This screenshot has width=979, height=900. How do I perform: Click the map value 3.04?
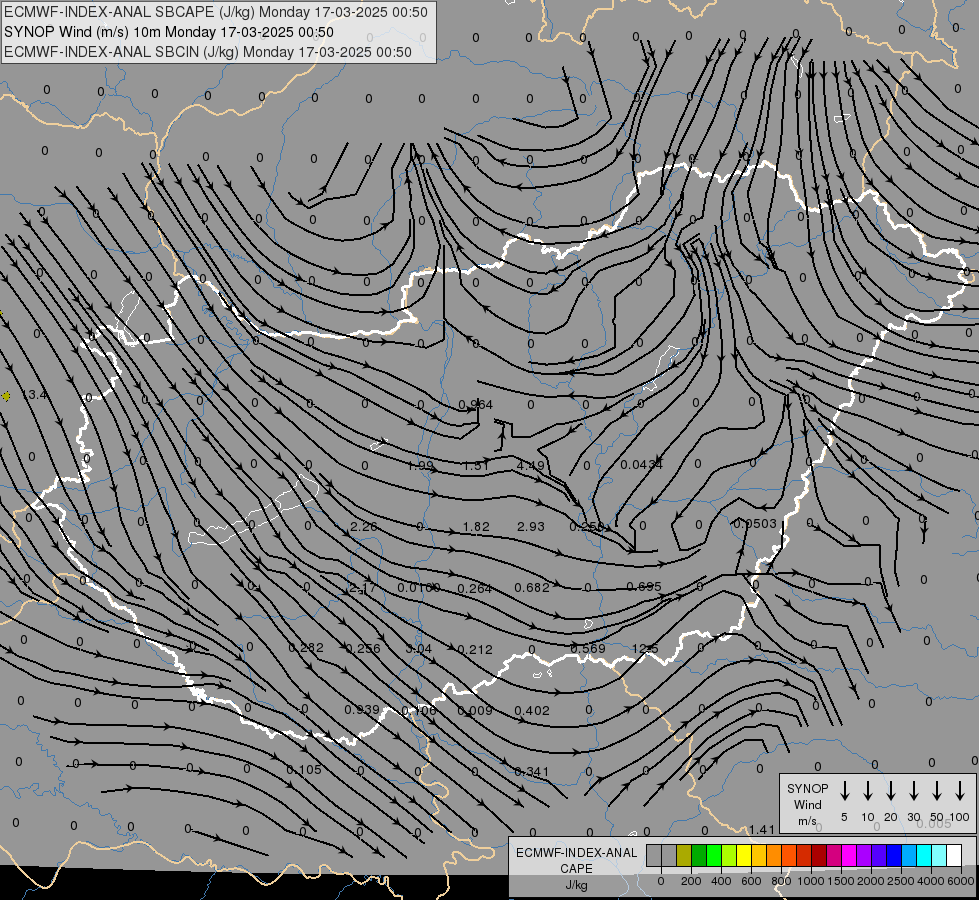click(418, 649)
